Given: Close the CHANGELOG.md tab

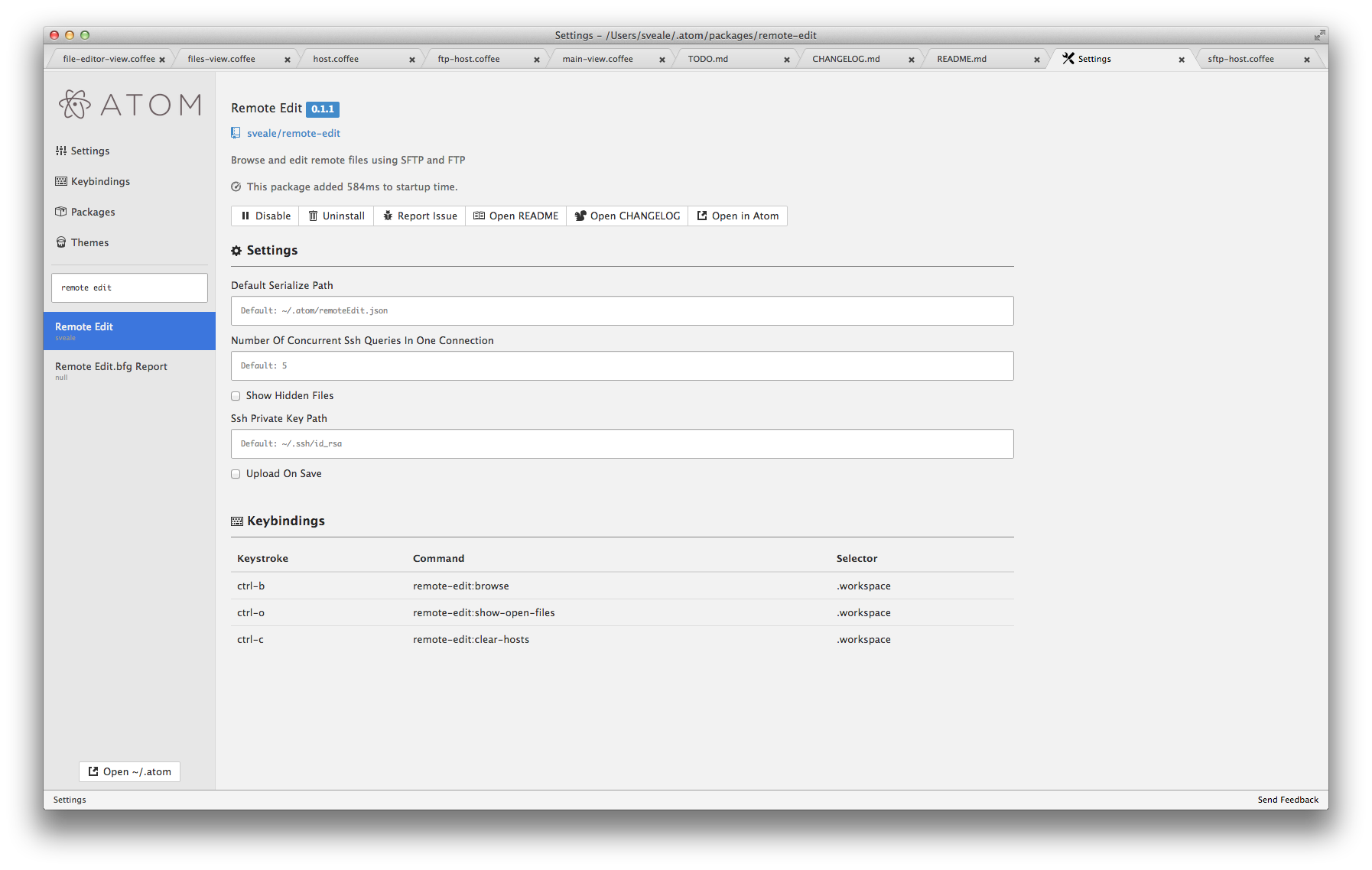Looking at the screenshot, I should click(x=912, y=60).
